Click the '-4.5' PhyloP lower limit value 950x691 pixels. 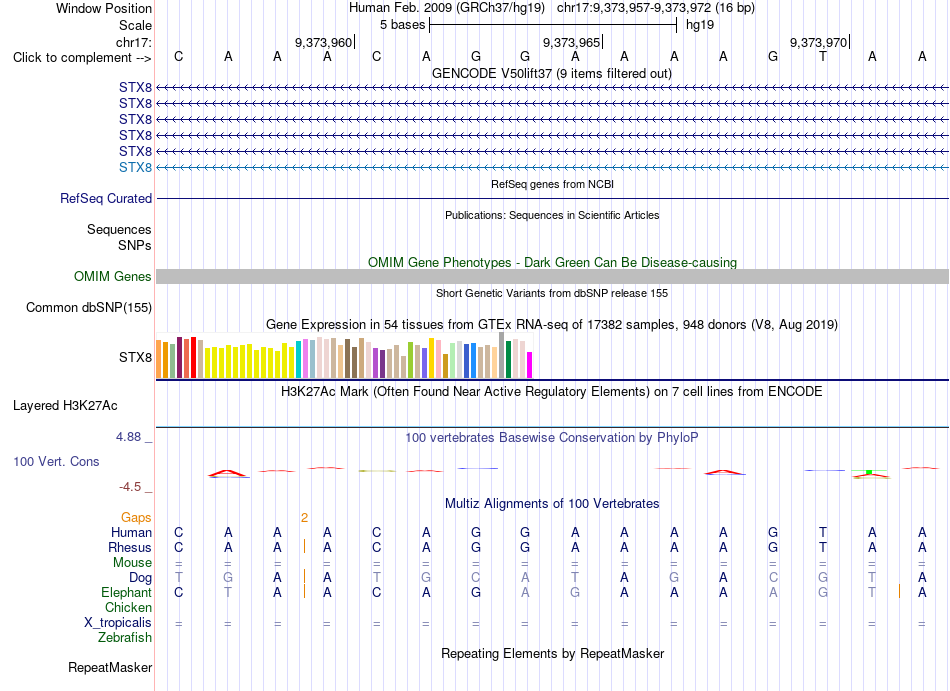click(130, 487)
